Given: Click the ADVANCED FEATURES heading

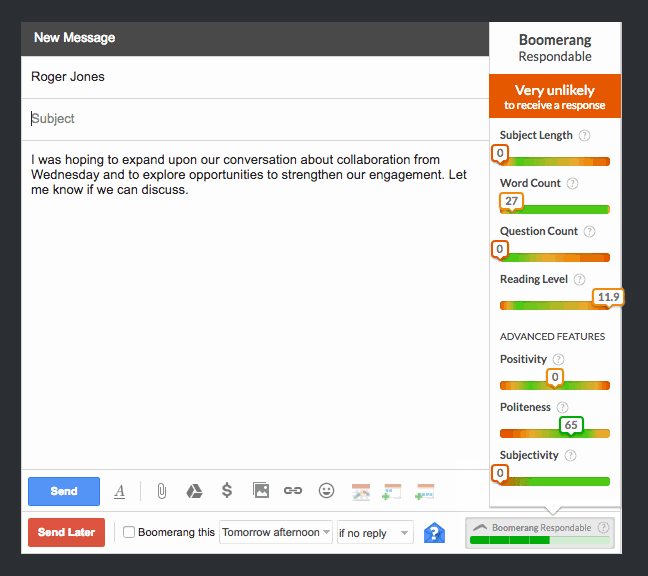Looking at the screenshot, I should coord(552,337).
